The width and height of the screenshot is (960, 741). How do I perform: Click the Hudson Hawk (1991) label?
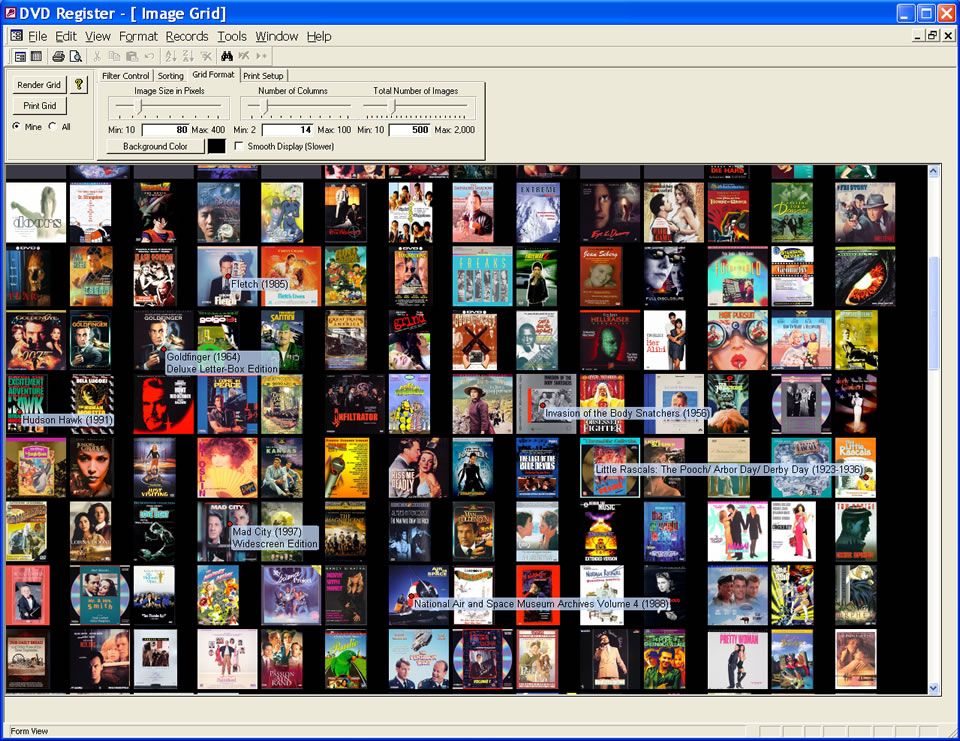(67, 420)
